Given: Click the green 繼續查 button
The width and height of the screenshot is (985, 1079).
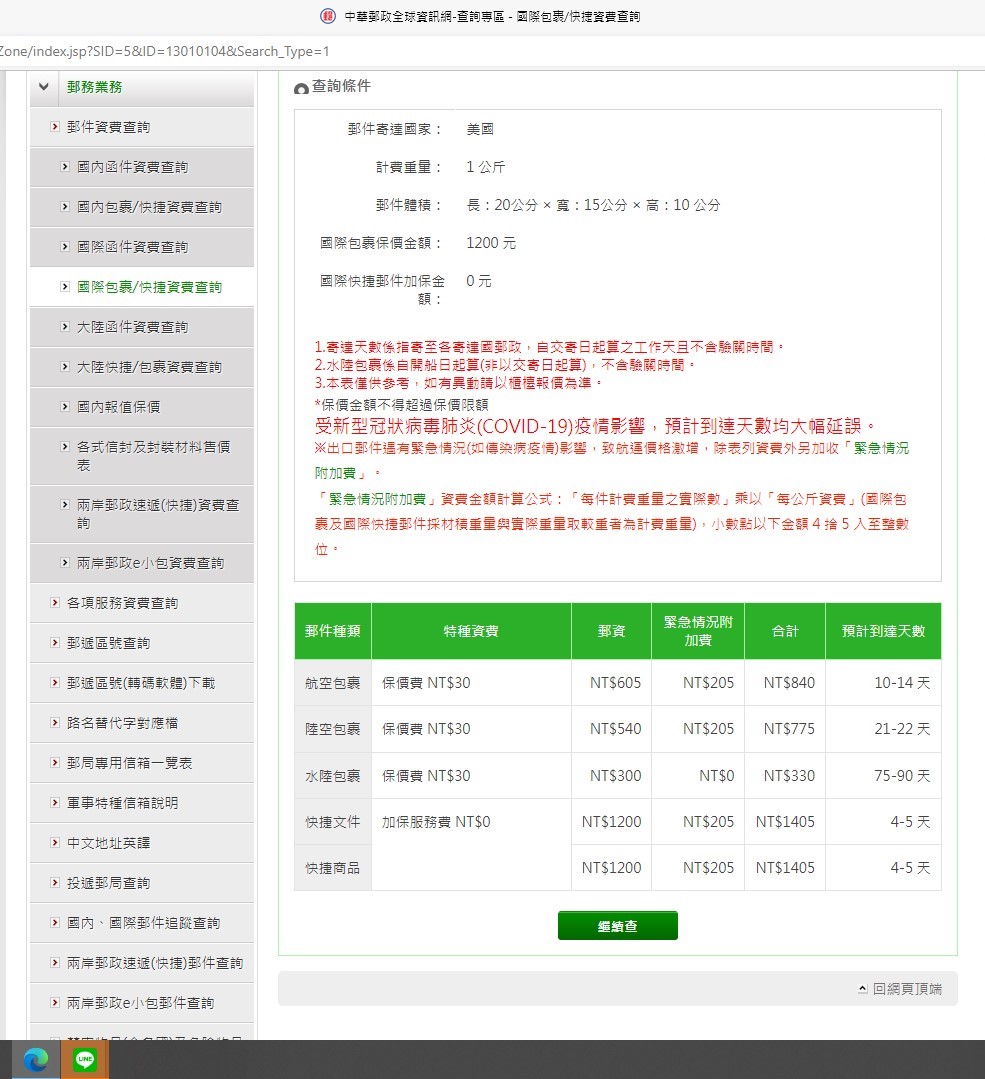Looking at the screenshot, I should point(617,926).
